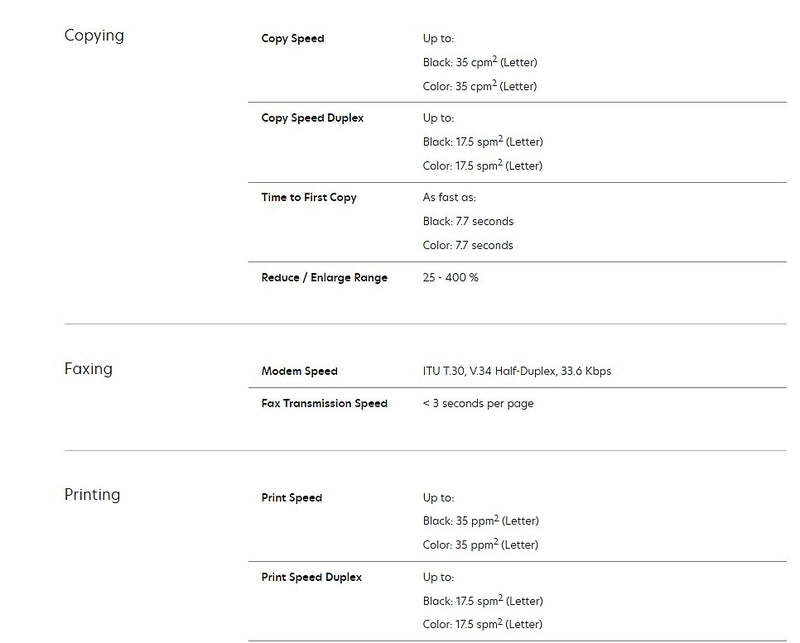Click the "< 3 seconds per page" value

pyautogui.click(x=478, y=404)
